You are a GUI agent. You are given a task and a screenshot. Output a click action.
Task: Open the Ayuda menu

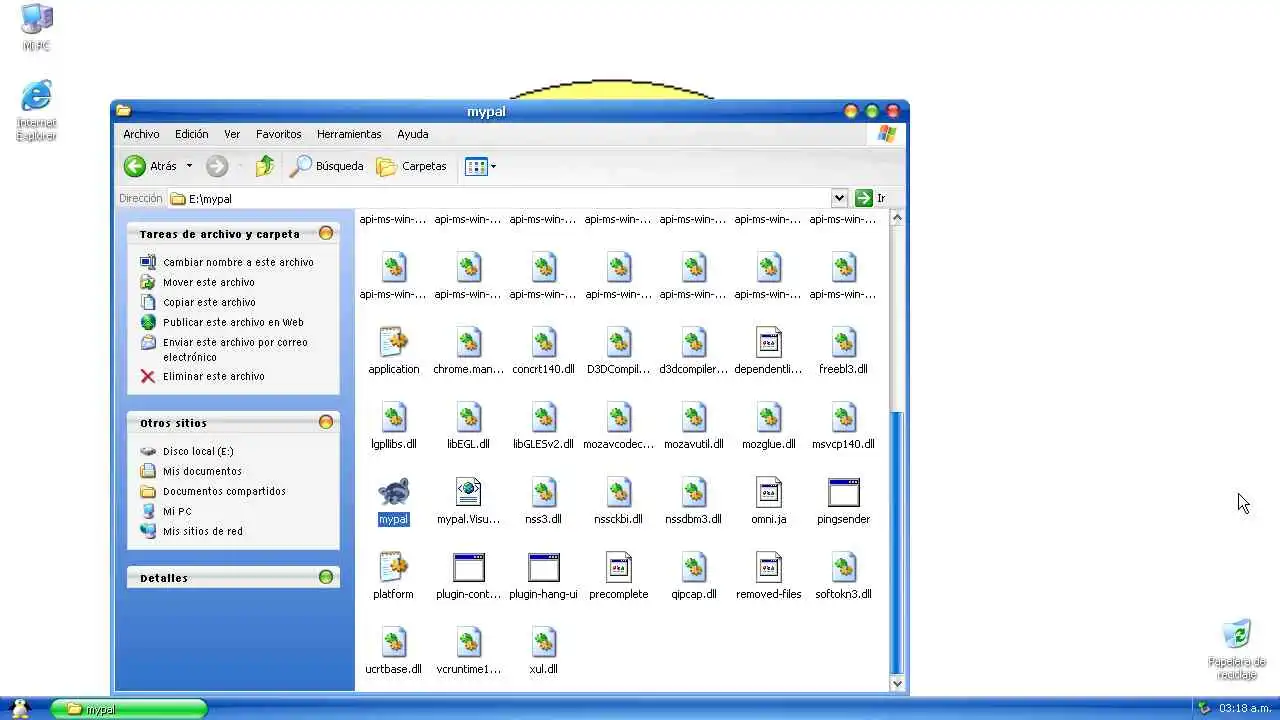coord(413,134)
